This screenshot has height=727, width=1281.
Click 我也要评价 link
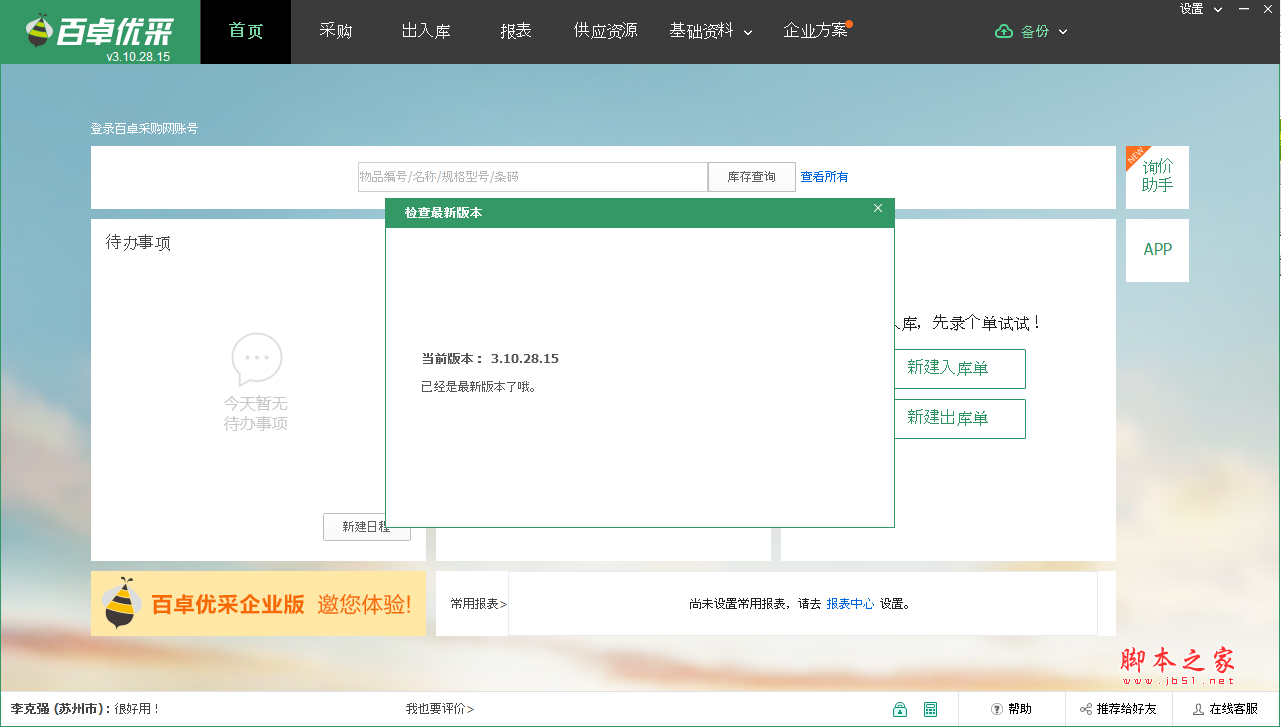tap(440, 709)
